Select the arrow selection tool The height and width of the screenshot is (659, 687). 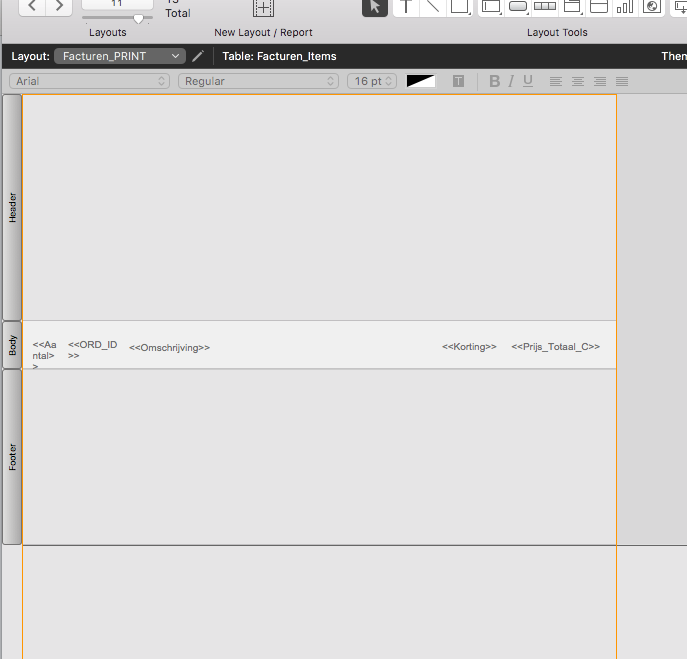point(374,7)
